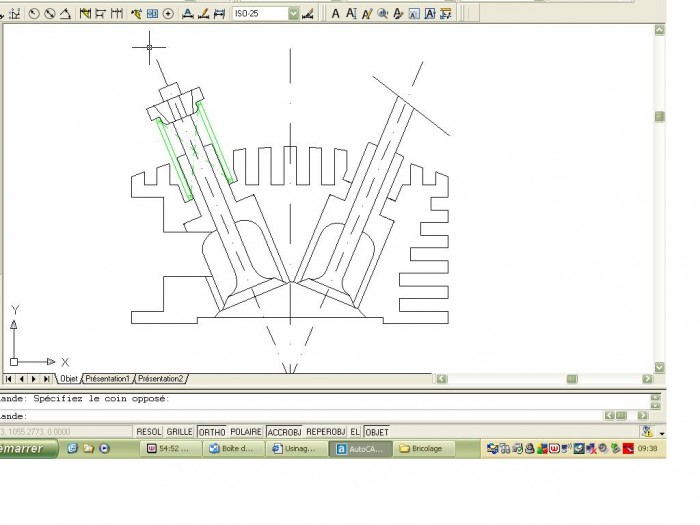Open the Windows démarrer start menu
The height and width of the screenshot is (525, 700).
pos(28,448)
